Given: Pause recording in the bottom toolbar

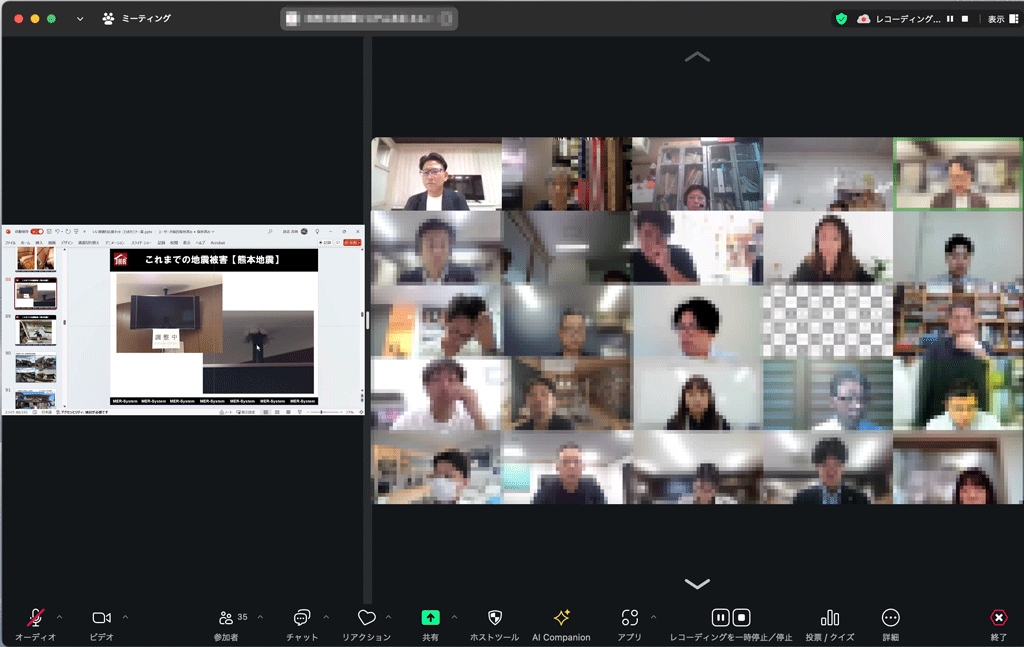Looking at the screenshot, I should [x=719, y=618].
